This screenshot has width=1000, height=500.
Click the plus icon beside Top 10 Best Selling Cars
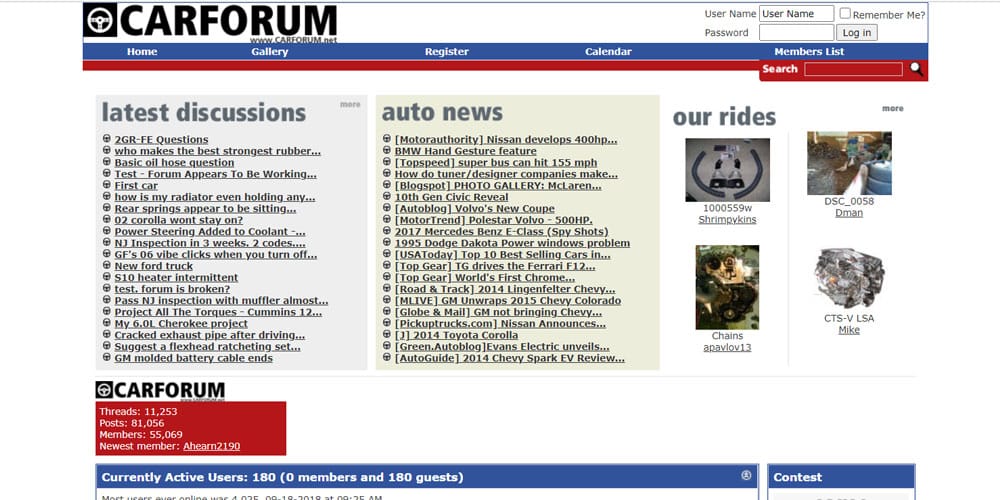click(386, 253)
